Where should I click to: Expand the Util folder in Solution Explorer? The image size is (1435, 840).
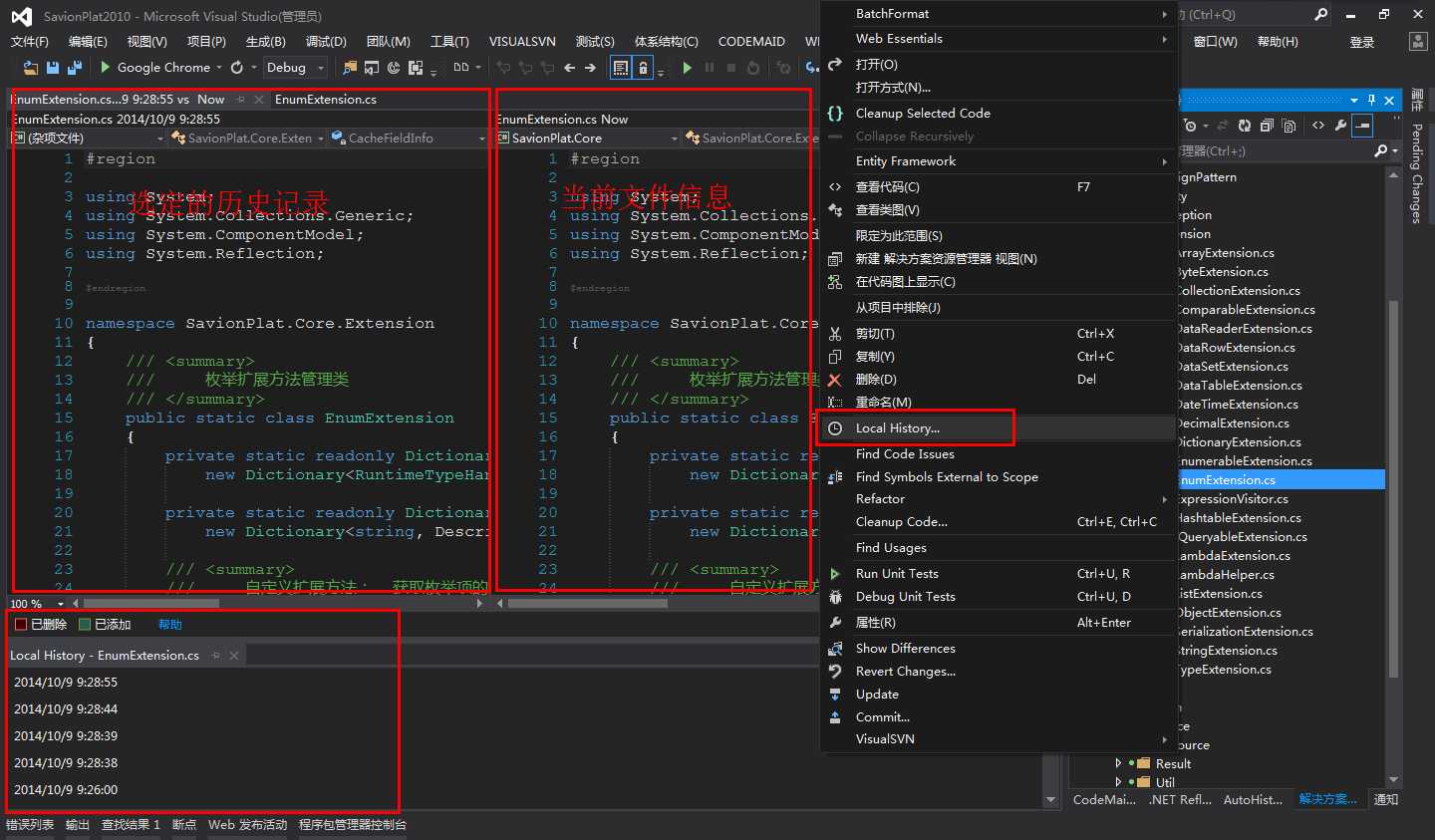click(1118, 782)
